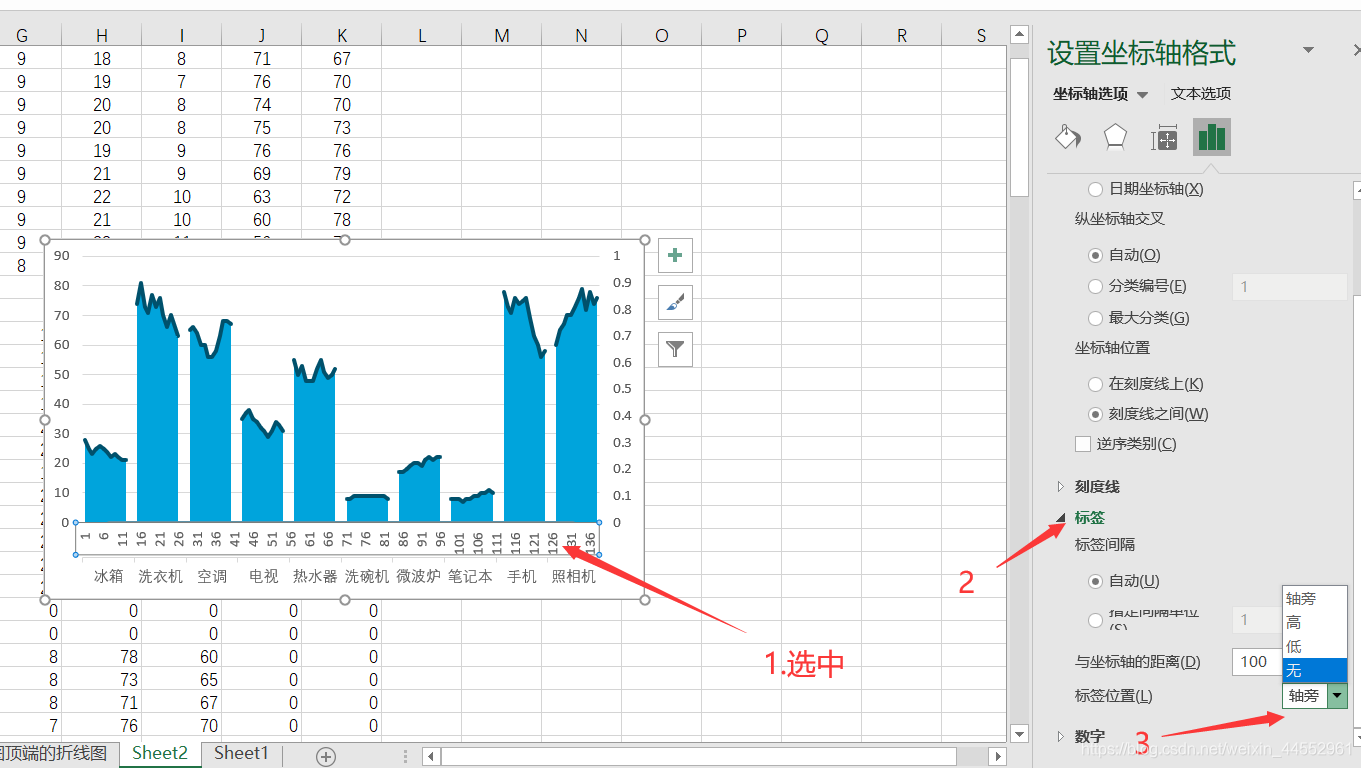Click the Chart Filters funnel button
This screenshot has height=768, width=1361.
pyautogui.click(x=675, y=348)
